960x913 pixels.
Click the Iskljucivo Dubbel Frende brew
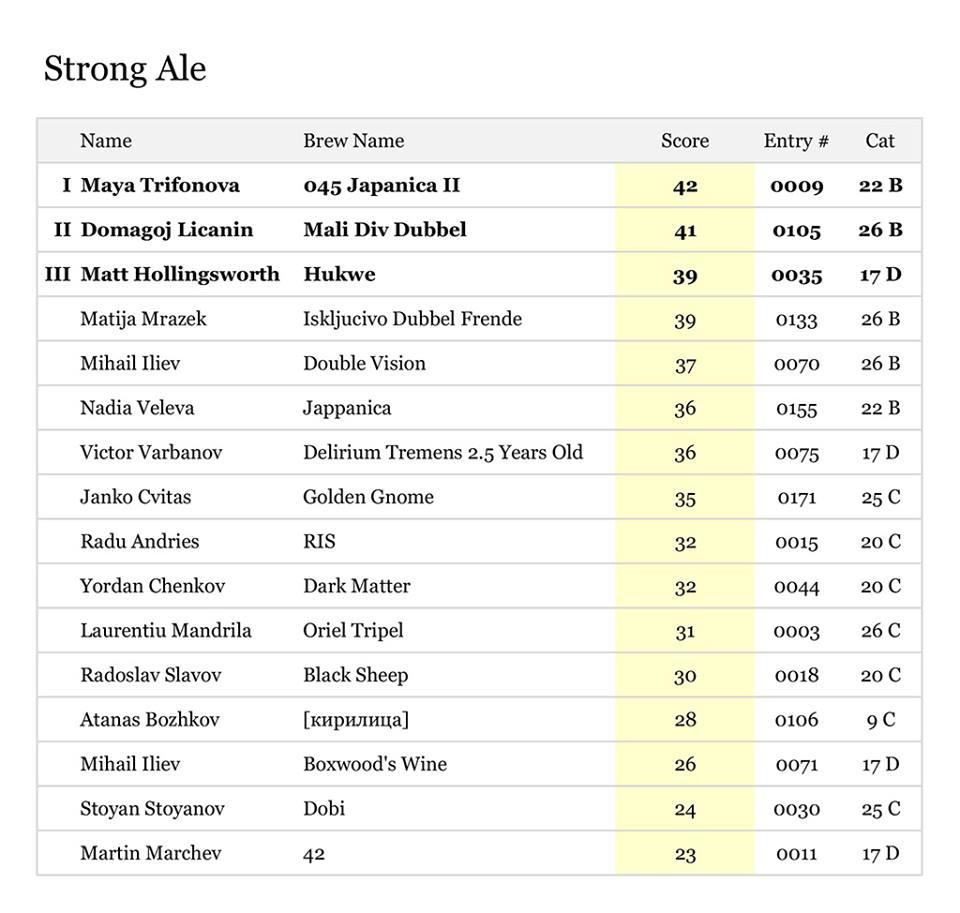click(412, 319)
